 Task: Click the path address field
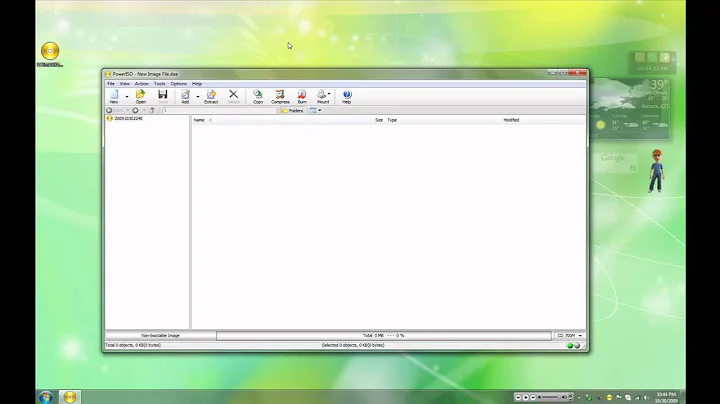pyautogui.click(x=220, y=110)
